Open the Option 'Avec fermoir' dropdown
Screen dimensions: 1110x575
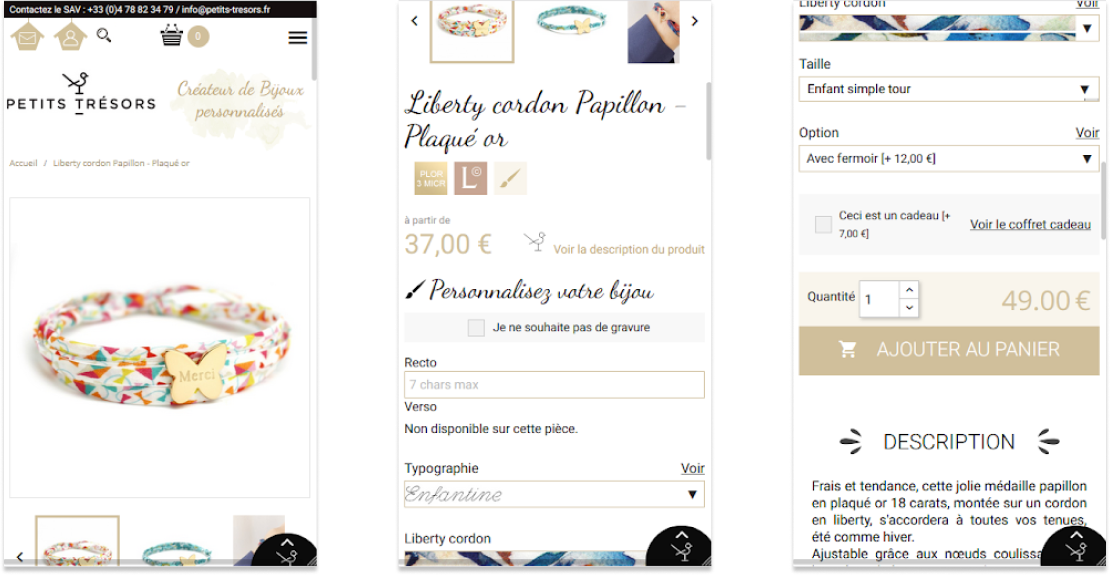(x=949, y=159)
